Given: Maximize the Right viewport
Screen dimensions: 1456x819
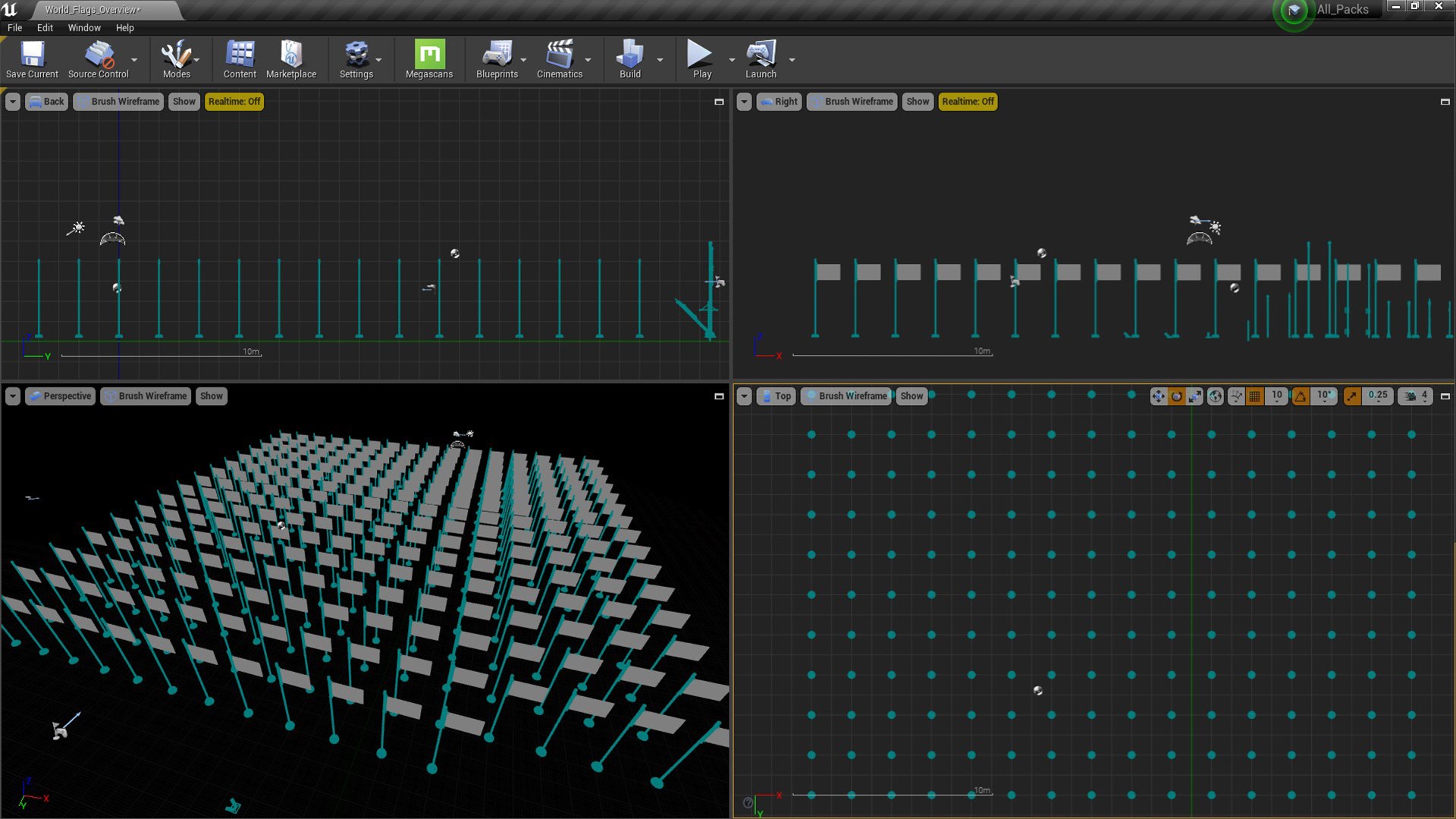Looking at the screenshot, I should coord(1445,102).
